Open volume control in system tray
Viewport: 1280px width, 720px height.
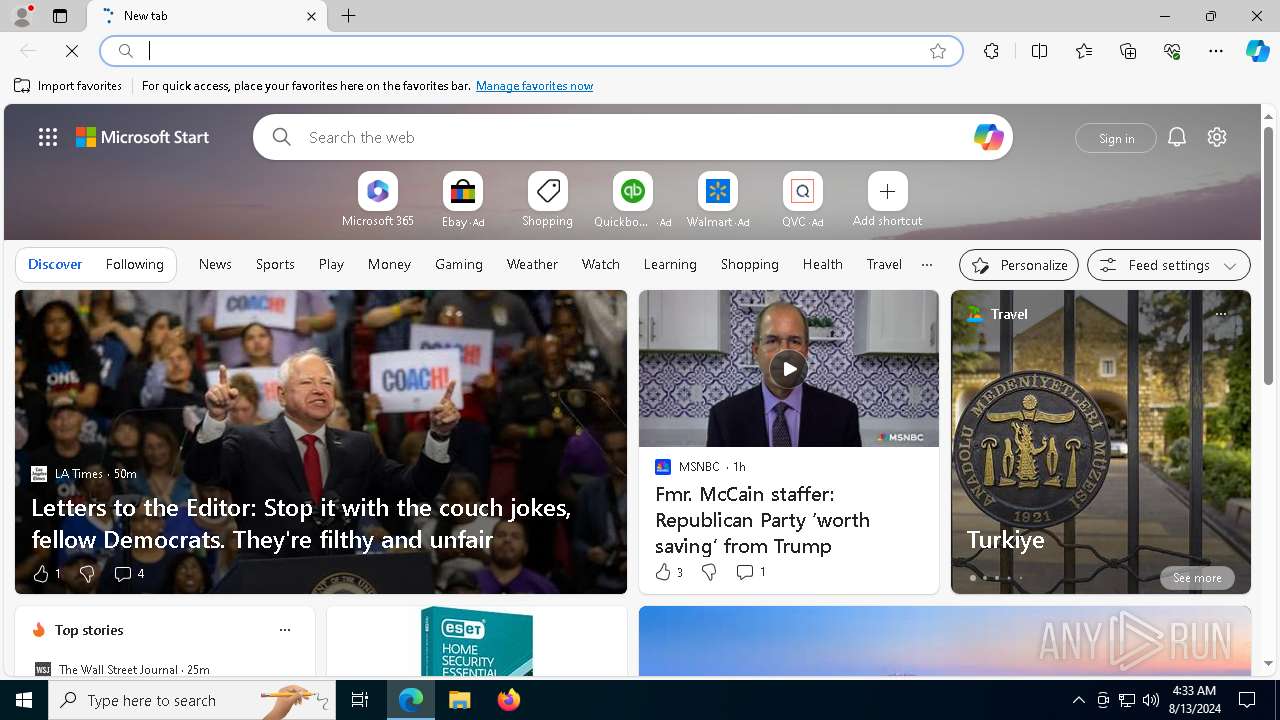pos(1151,700)
